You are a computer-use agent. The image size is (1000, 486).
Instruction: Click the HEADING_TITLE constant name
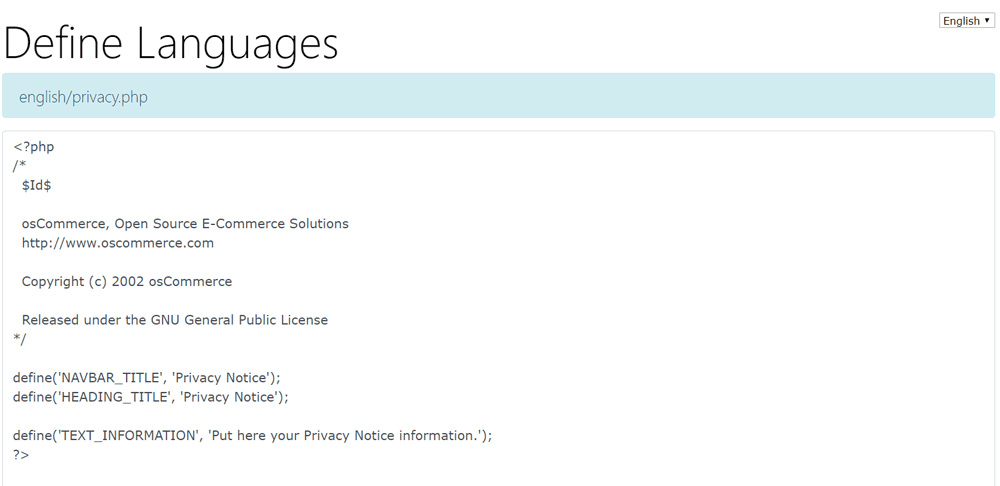point(112,397)
